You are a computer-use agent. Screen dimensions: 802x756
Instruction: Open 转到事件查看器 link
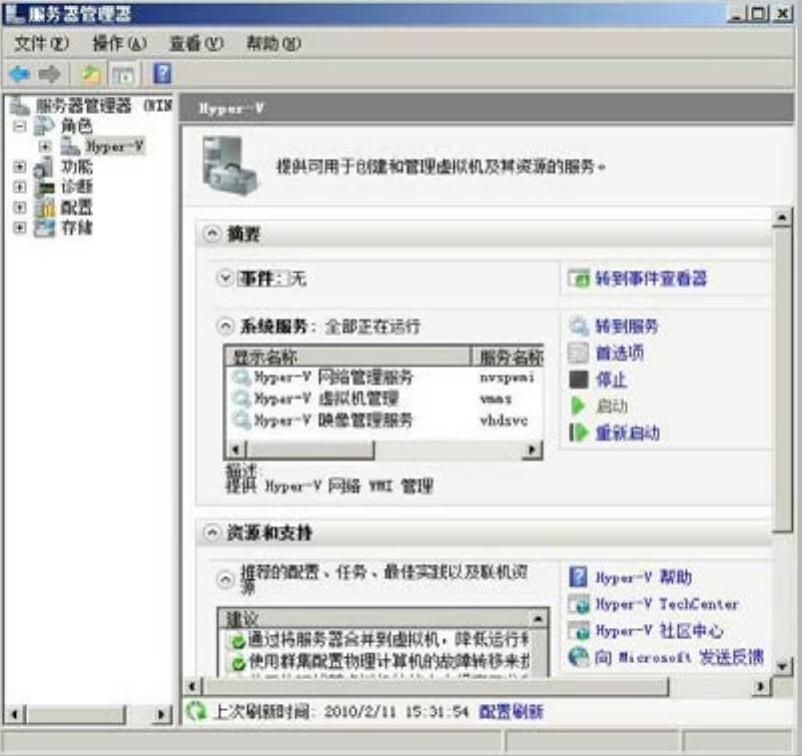point(651,279)
